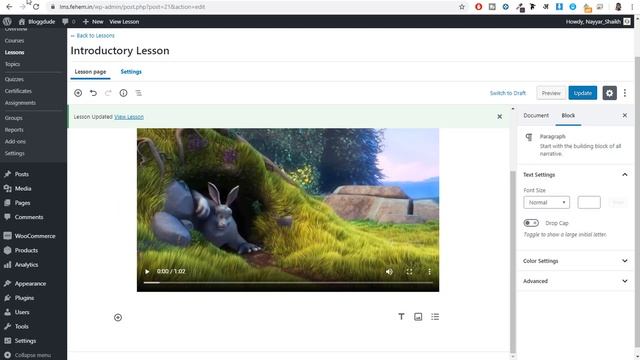Click the Introductory Lesson title

coord(120,51)
